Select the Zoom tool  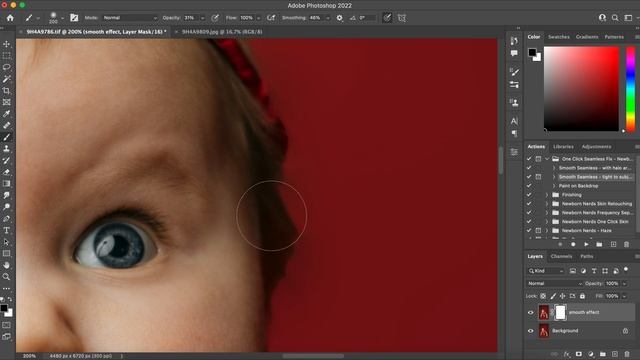point(7,277)
